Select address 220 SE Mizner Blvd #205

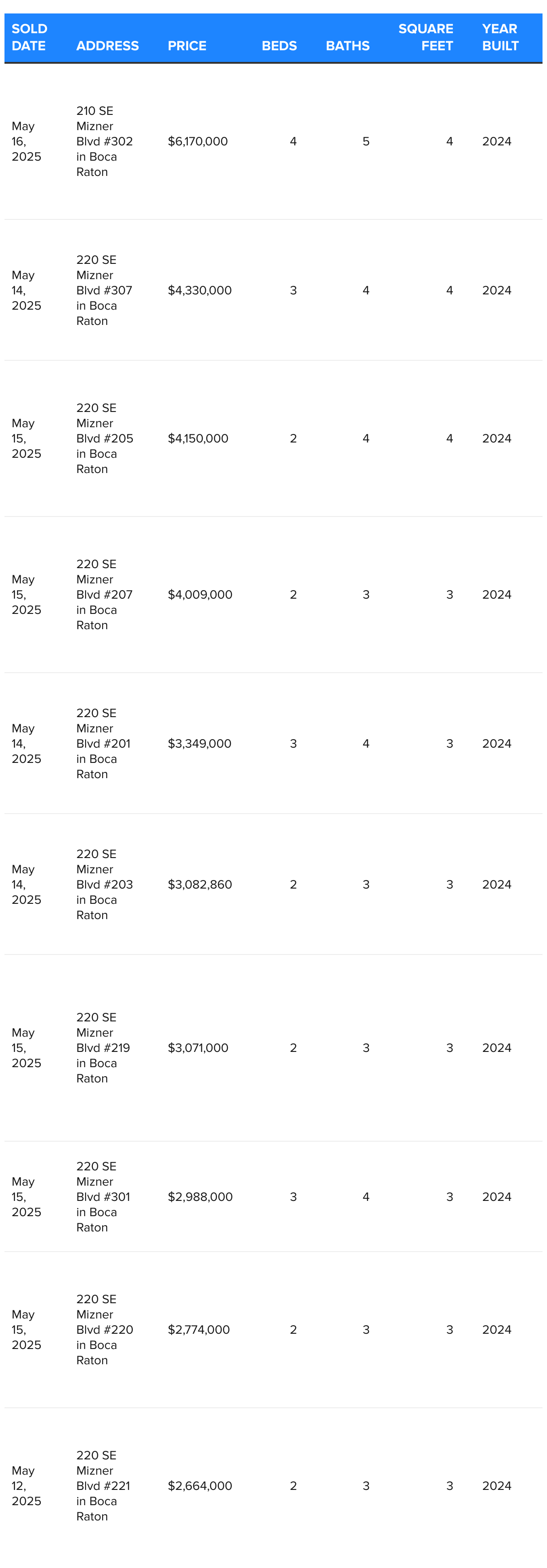tap(104, 438)
